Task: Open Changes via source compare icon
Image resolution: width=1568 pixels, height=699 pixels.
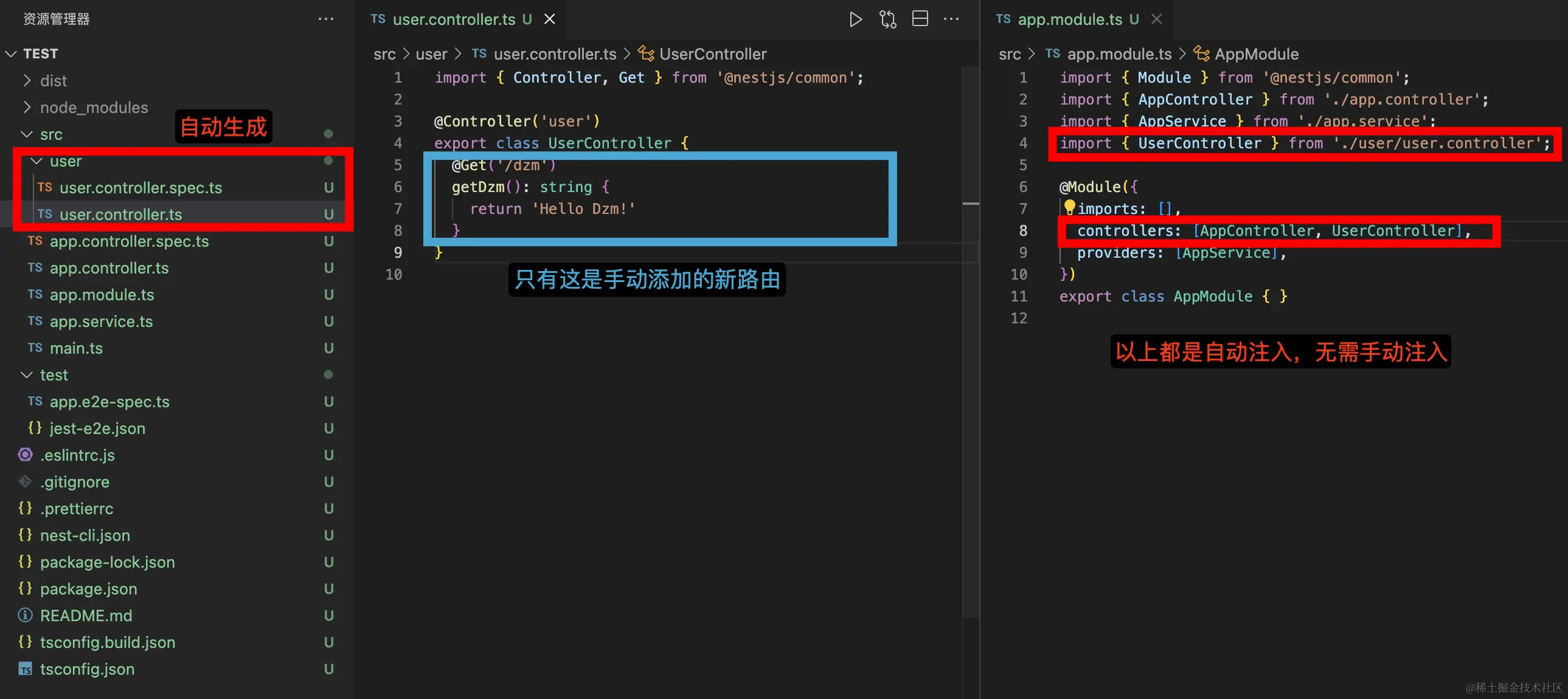Action: click(x=887, y=19)
